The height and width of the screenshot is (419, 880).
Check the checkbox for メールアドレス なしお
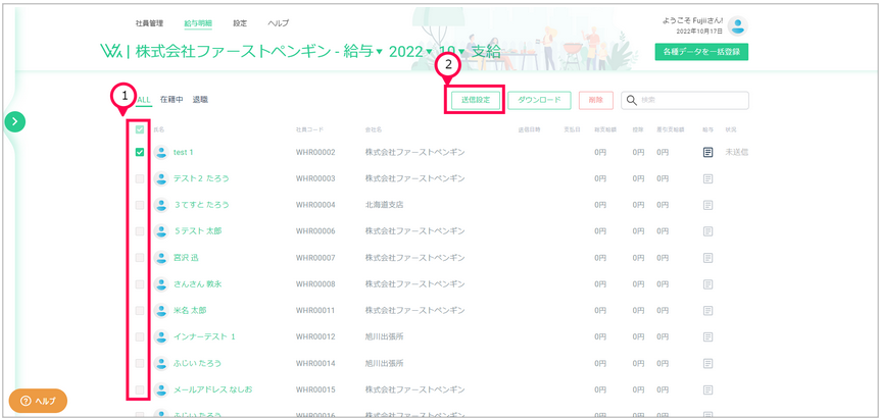[x=140, y=389]
